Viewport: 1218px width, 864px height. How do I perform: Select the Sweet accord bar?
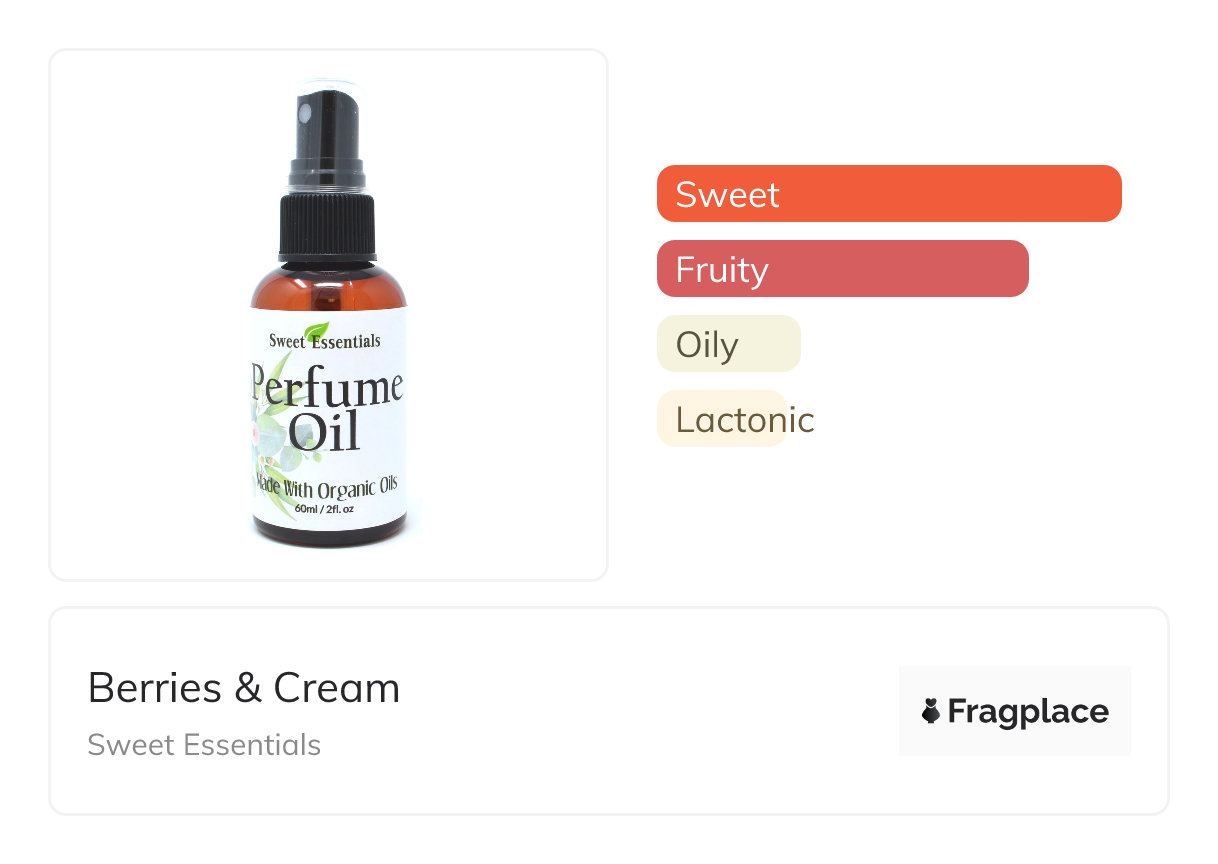click(889, 193)
